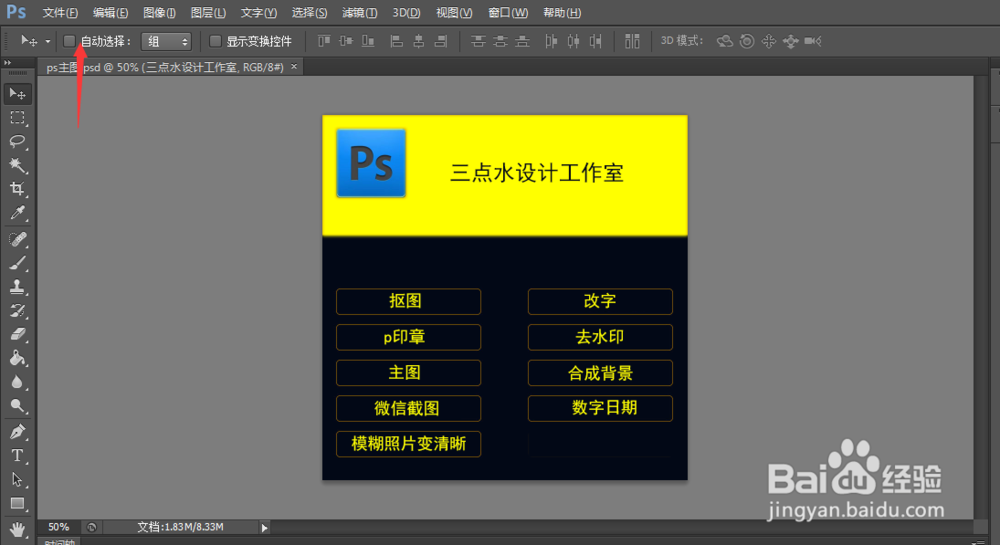Viewport: 1000px width, 545px height.
Task: Click the align horizontal centers icon
Action: click(418, 41)
